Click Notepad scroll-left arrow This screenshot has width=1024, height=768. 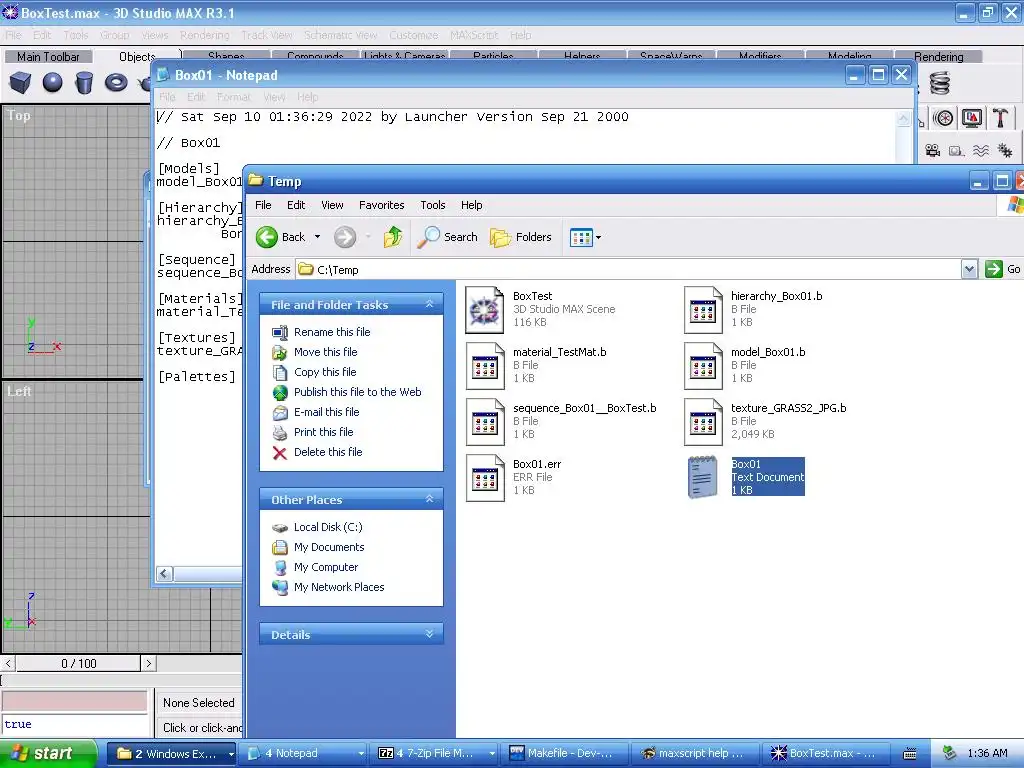coord(164,573)
